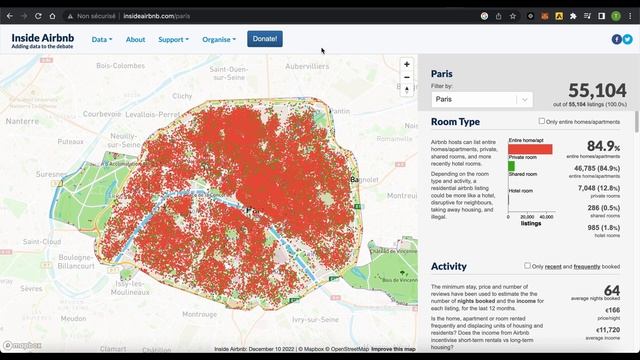
Task: Enable Only entire homes/apartments checkbox
Action: pyautogui.click(x=542, y=121)
